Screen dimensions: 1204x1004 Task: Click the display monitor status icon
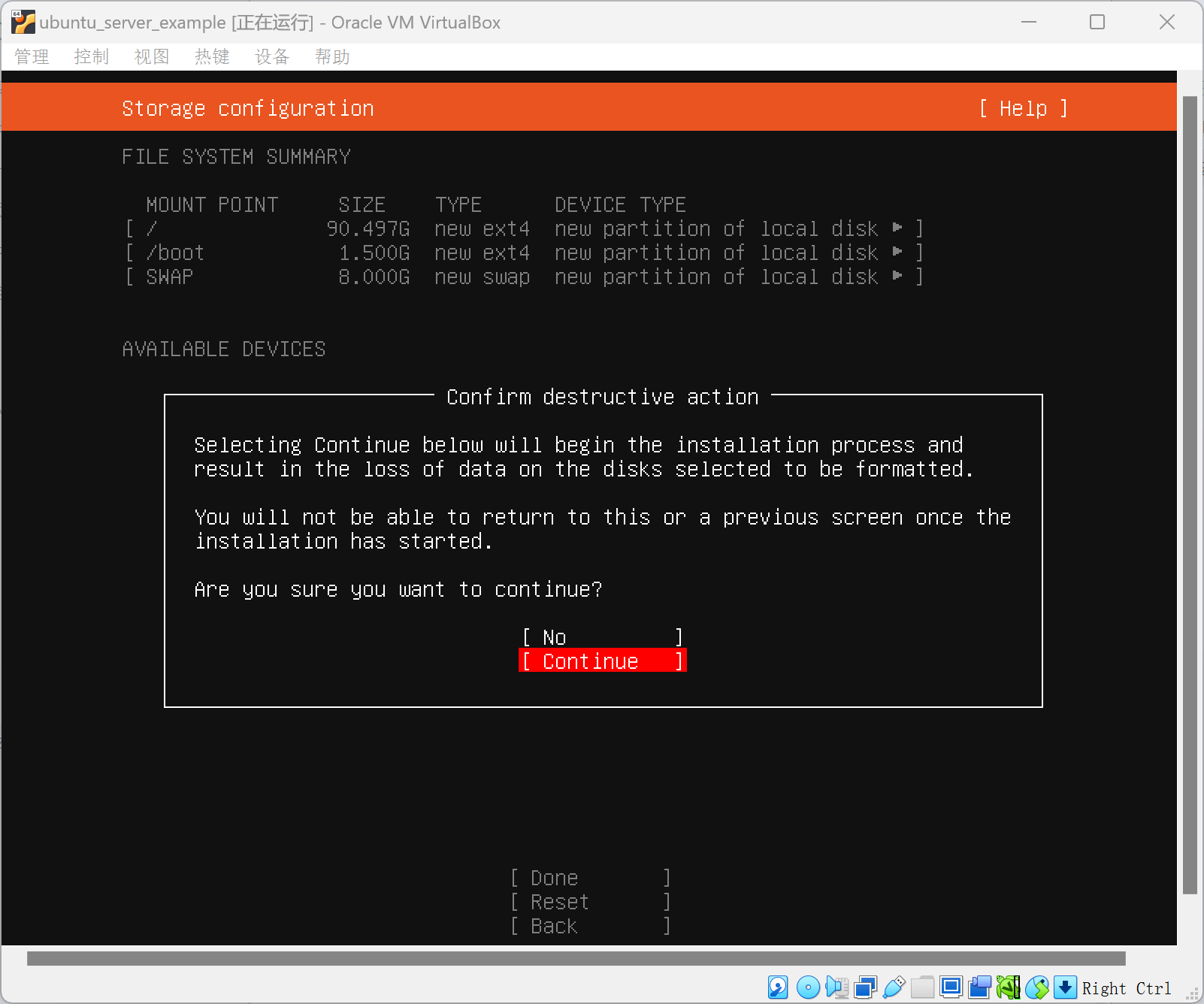tap(951, 987)
